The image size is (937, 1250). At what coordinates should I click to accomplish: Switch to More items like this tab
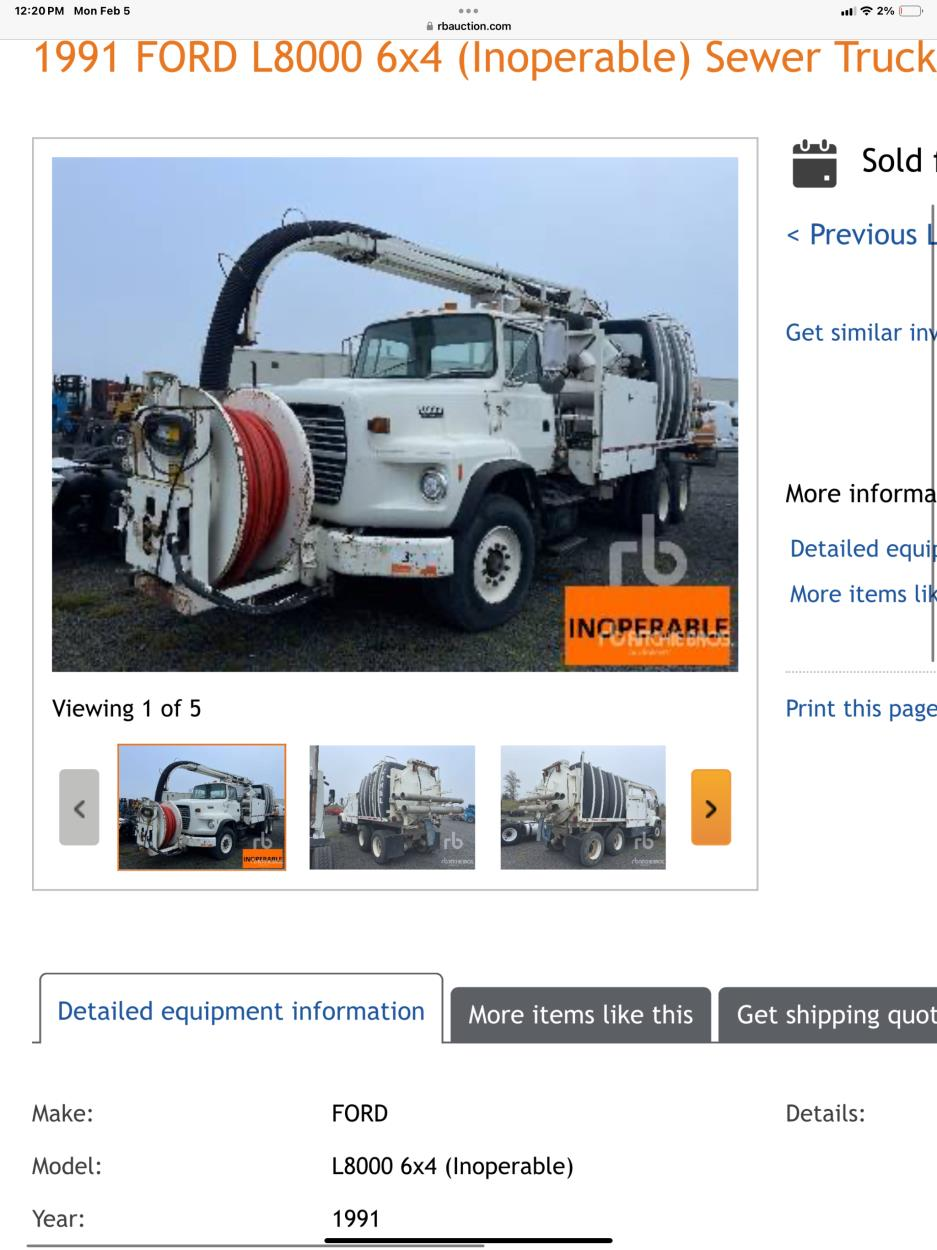[581, 1015]
